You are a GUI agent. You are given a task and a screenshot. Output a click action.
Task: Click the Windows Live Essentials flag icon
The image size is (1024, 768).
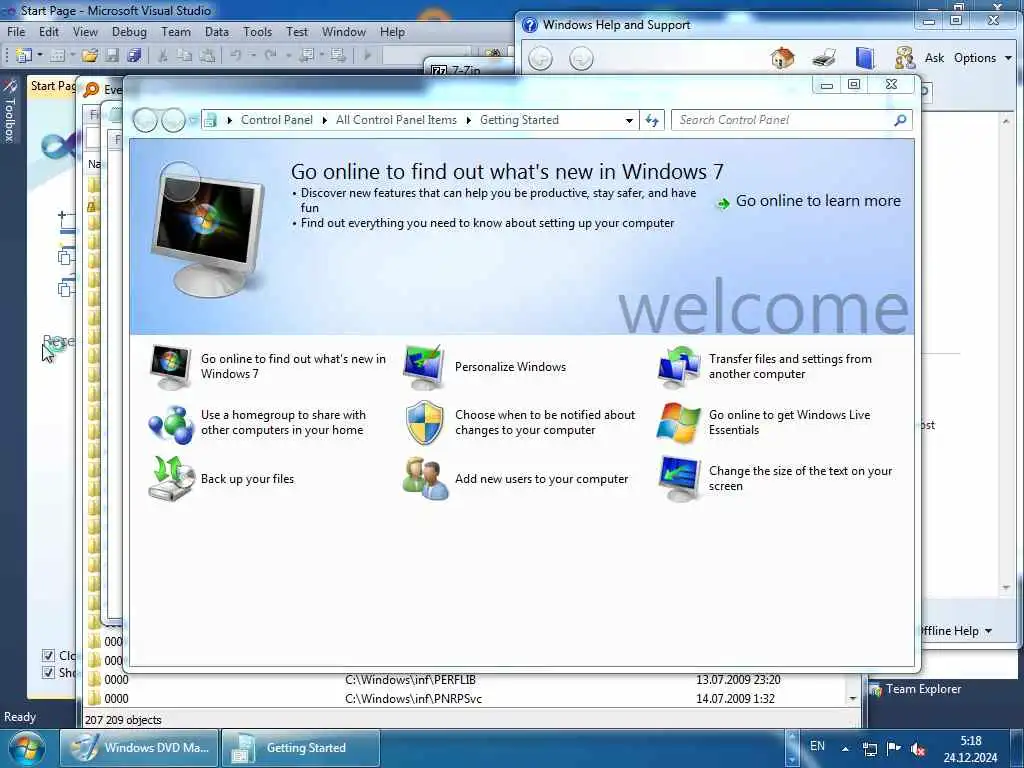pos(679,423)
